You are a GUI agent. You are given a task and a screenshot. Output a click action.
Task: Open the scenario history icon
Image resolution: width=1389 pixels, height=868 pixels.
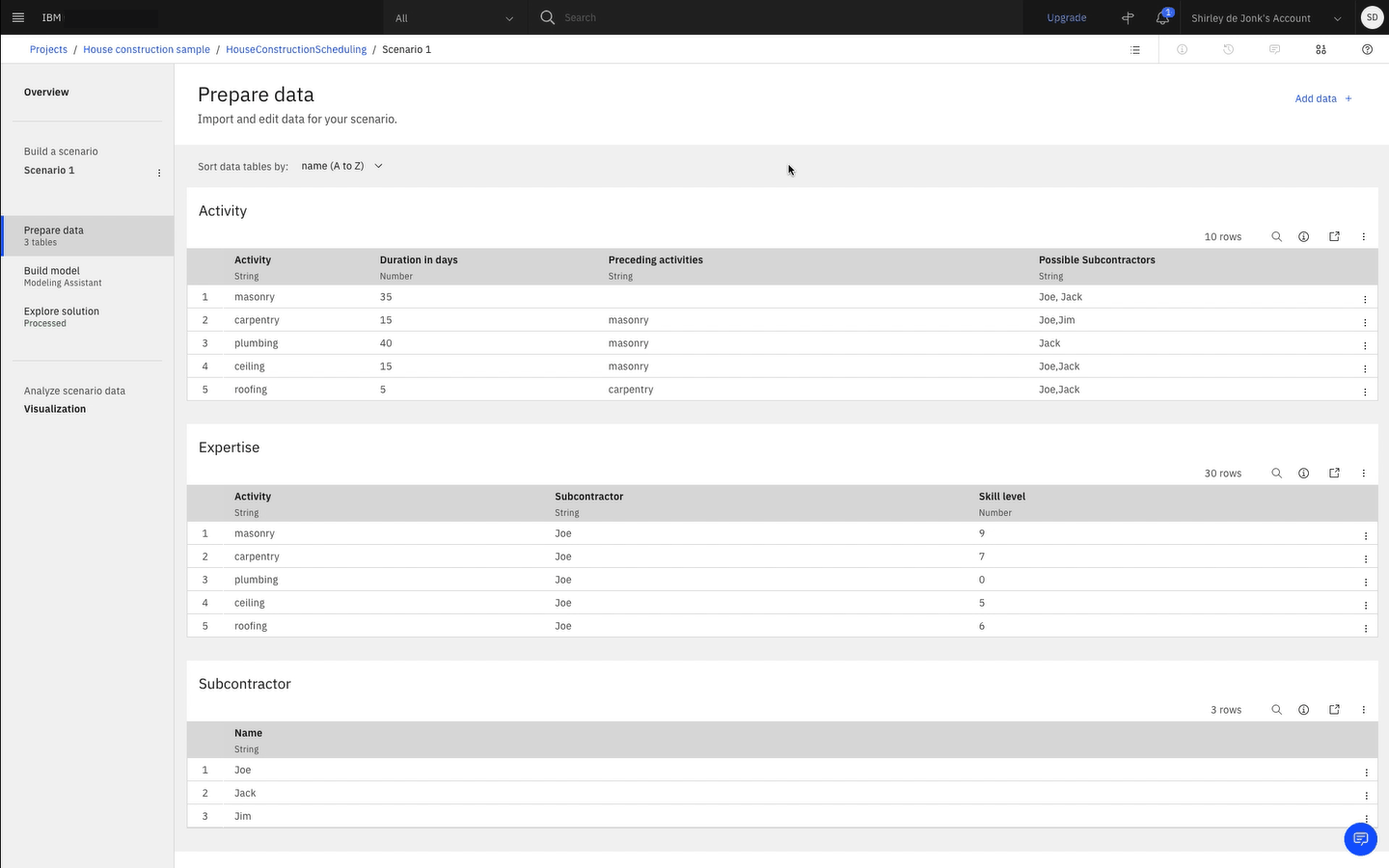pyautogui.click(x=1228, y=49)
